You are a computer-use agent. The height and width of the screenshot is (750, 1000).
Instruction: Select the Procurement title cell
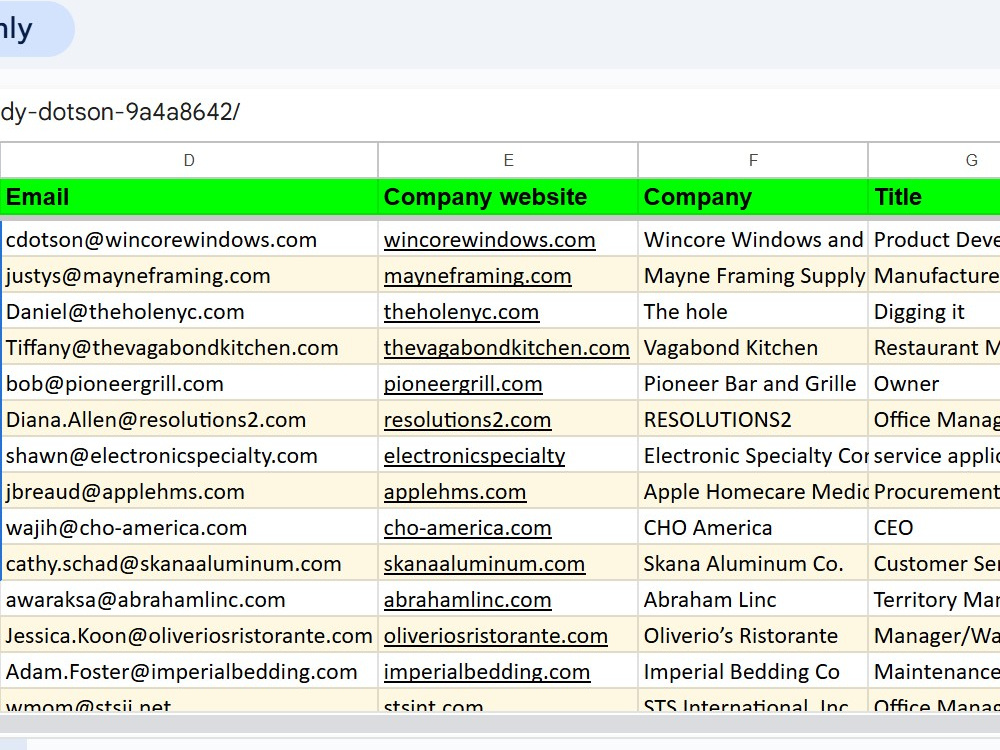click(x=934, y=492)
